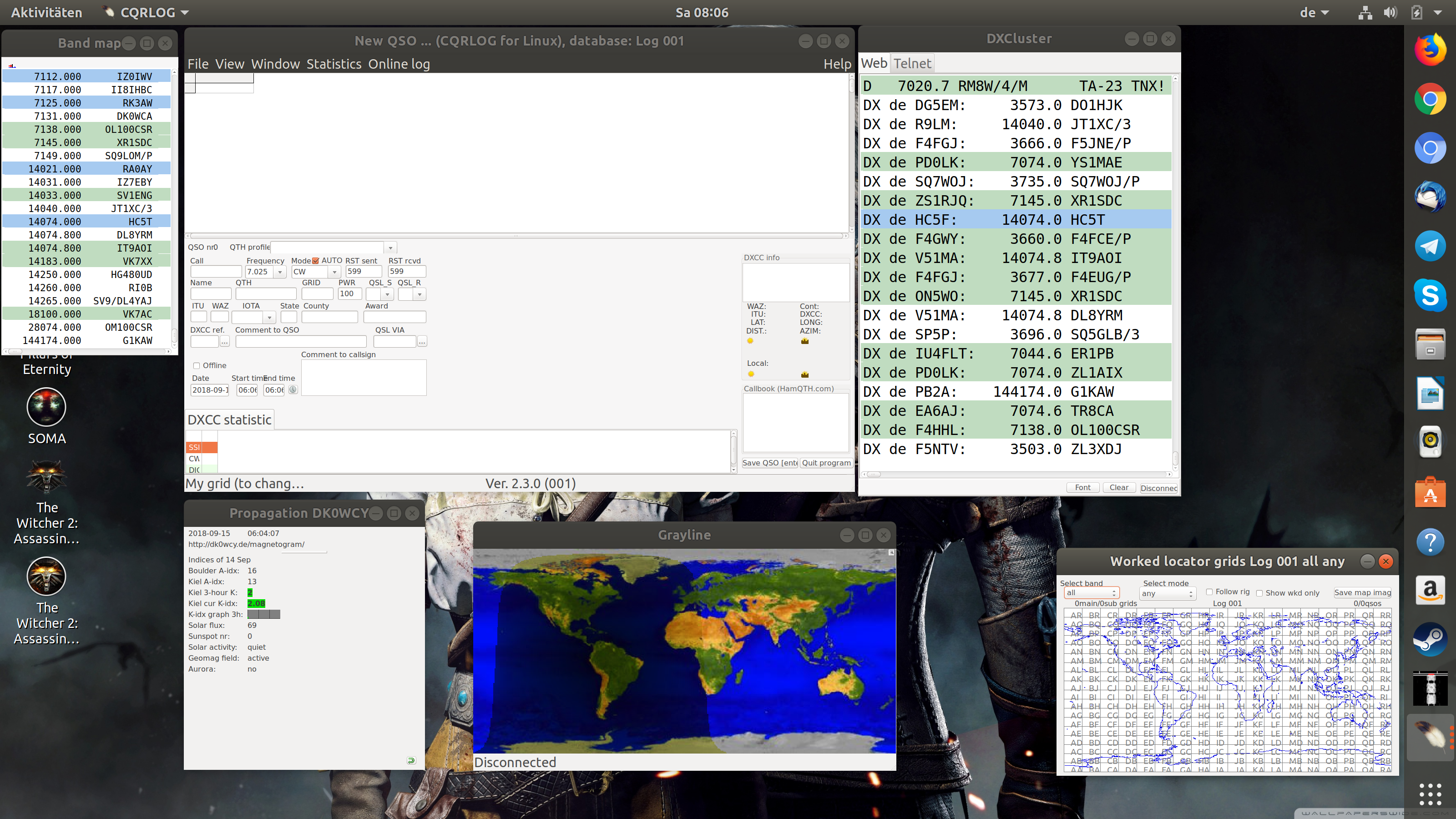Image resolution: width=1456 pixels, height=819 pixels.
Task: Open the Help icon in the dock
Action: click(1430, 541)
